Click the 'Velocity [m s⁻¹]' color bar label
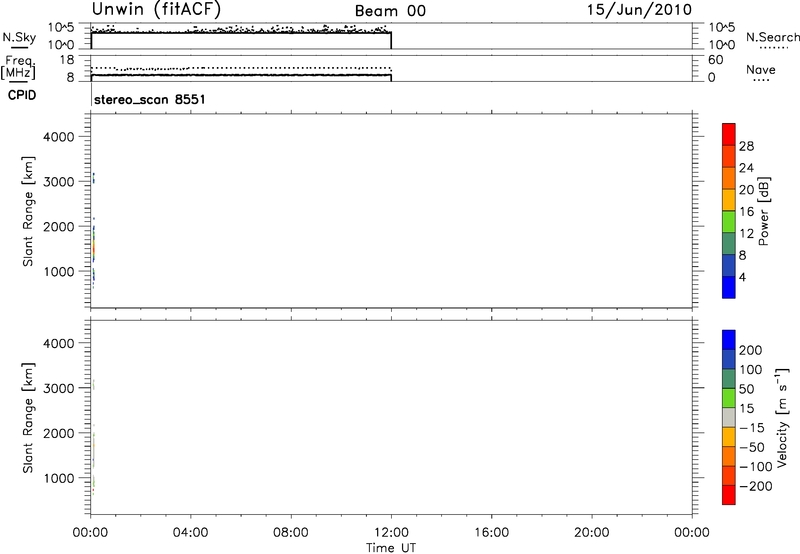 click(x=782, y=417)
